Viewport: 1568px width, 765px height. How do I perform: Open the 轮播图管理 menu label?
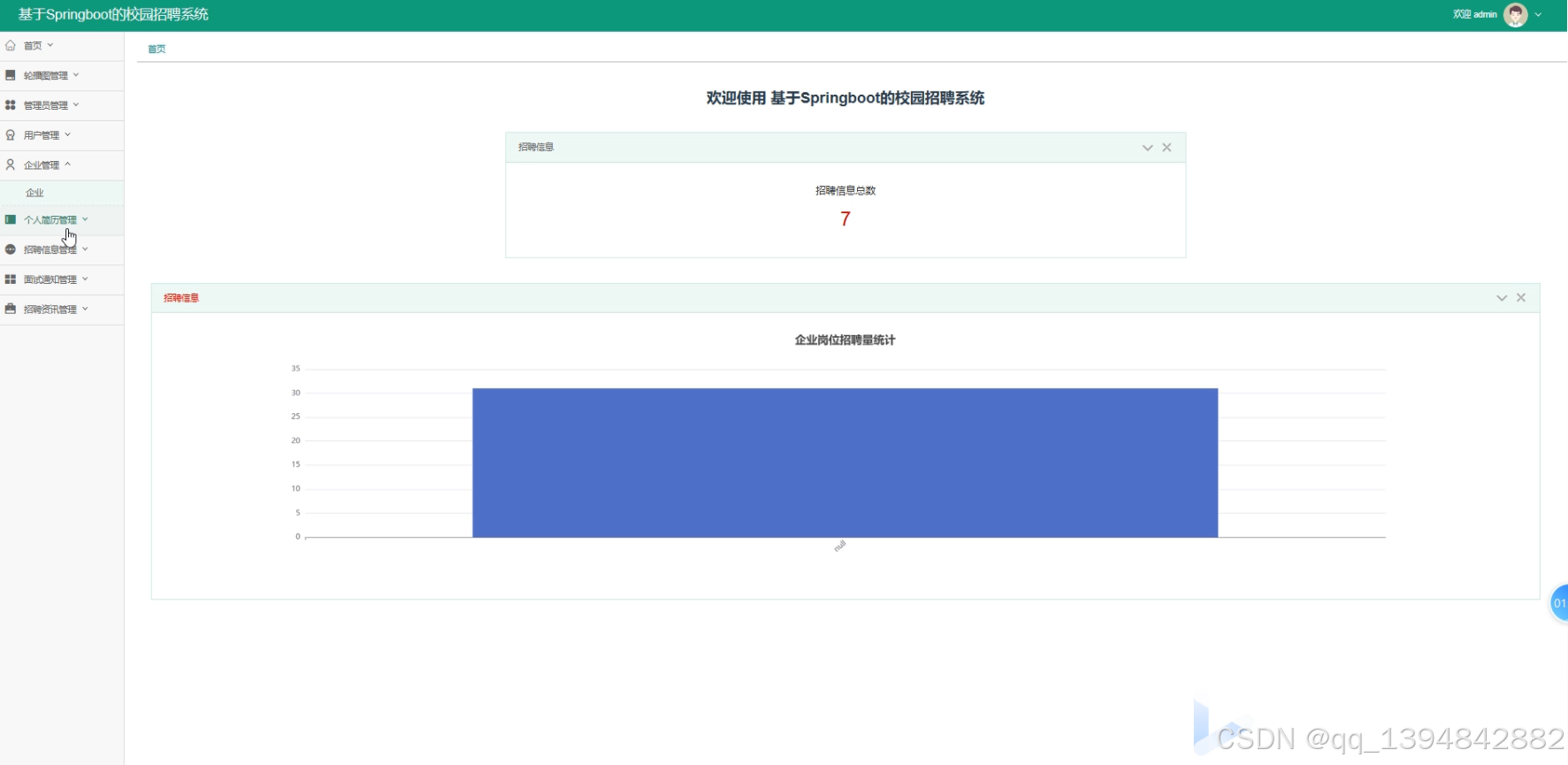pos(46,76)
